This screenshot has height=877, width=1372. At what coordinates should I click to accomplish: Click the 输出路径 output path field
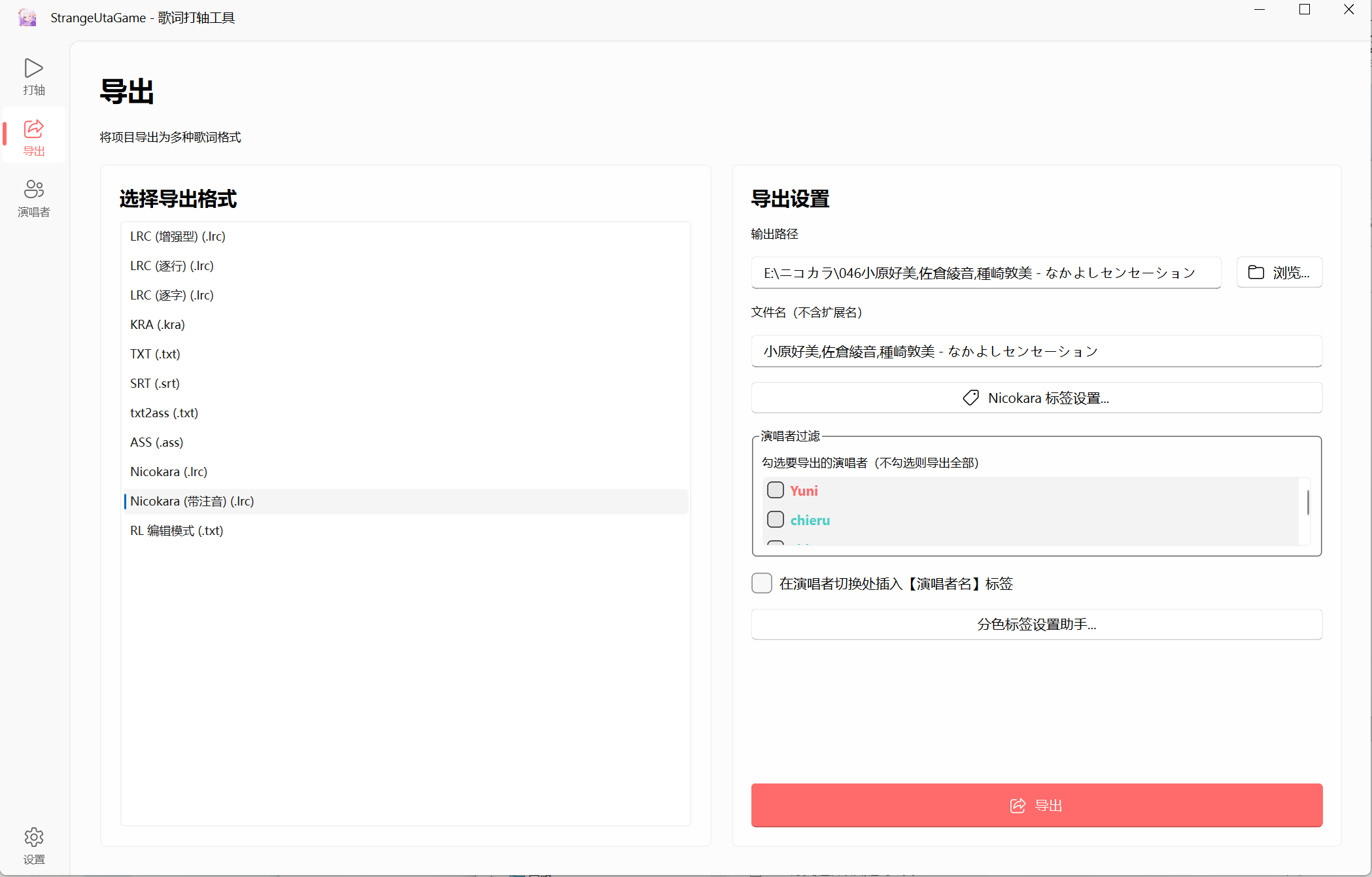coord(986,273)
